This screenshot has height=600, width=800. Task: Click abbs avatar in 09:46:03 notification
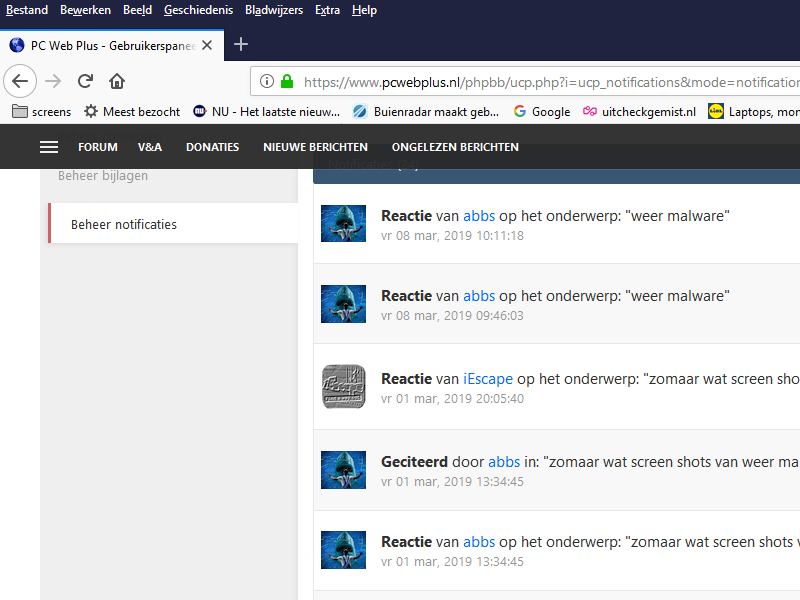pos(343,304)
